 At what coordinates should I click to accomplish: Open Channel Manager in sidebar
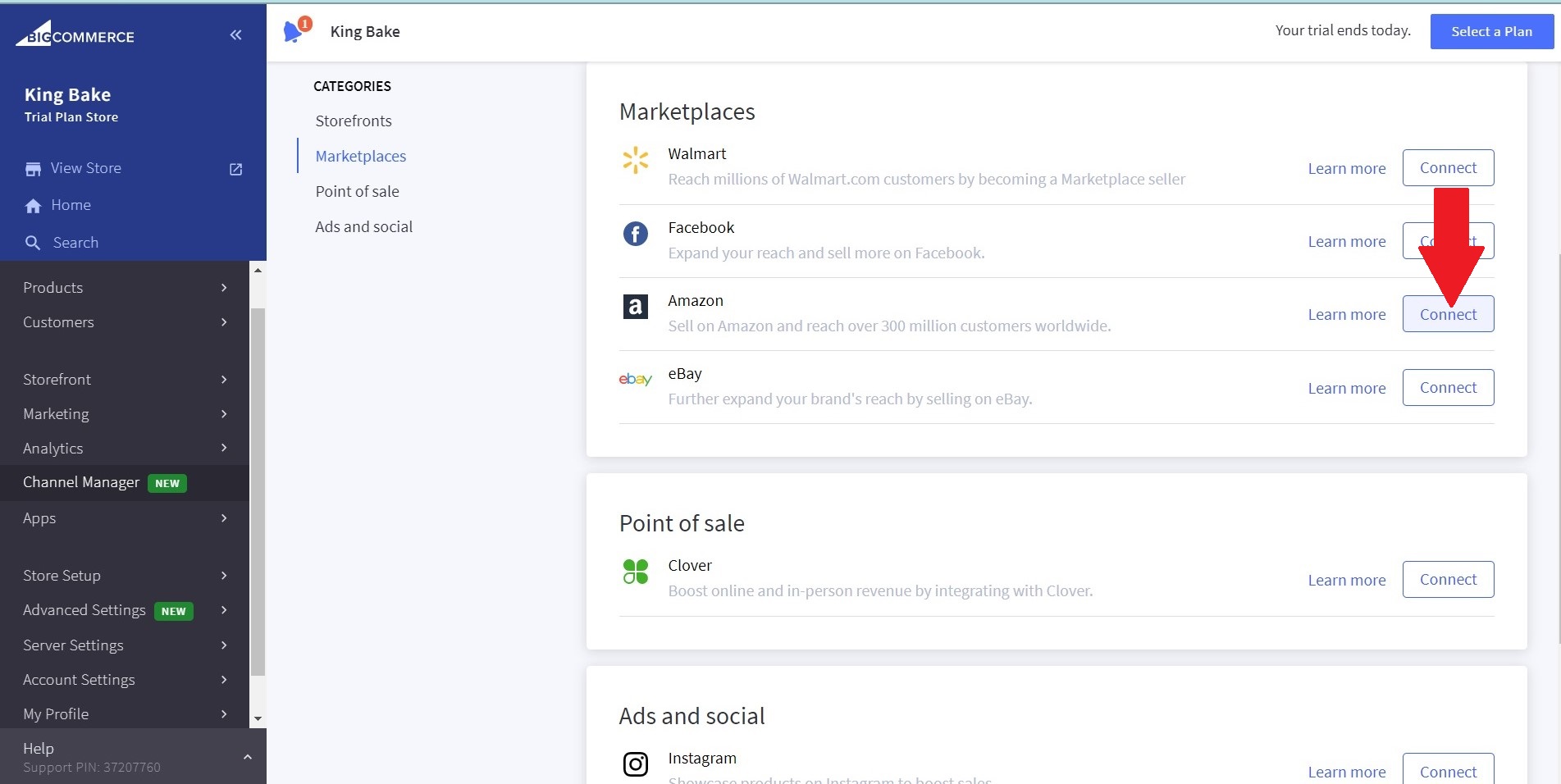click(x=81, y=482)
